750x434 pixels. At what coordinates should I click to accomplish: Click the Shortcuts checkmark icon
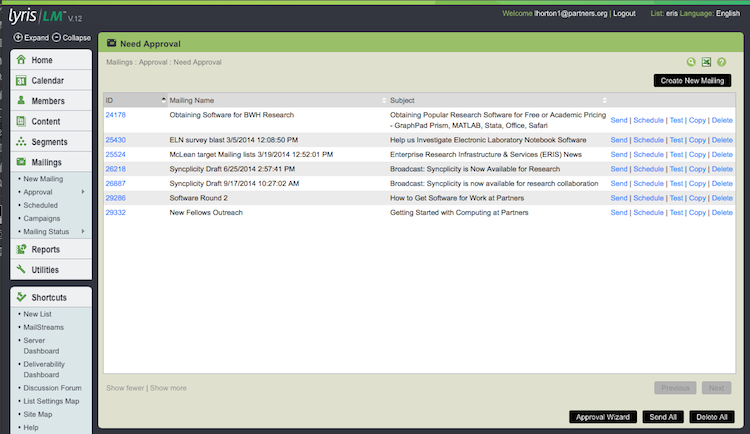(21, 297)
